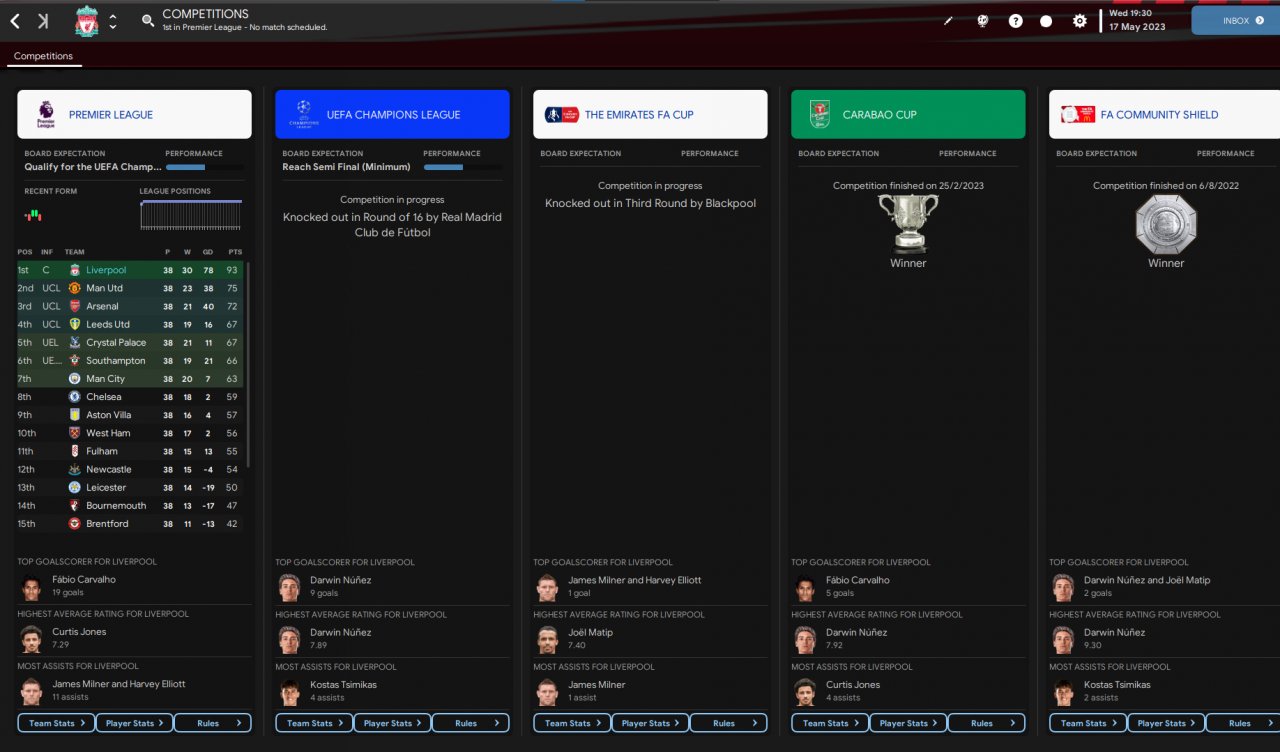
Task: Click the pencil edit icon
Action: point(949,21)
